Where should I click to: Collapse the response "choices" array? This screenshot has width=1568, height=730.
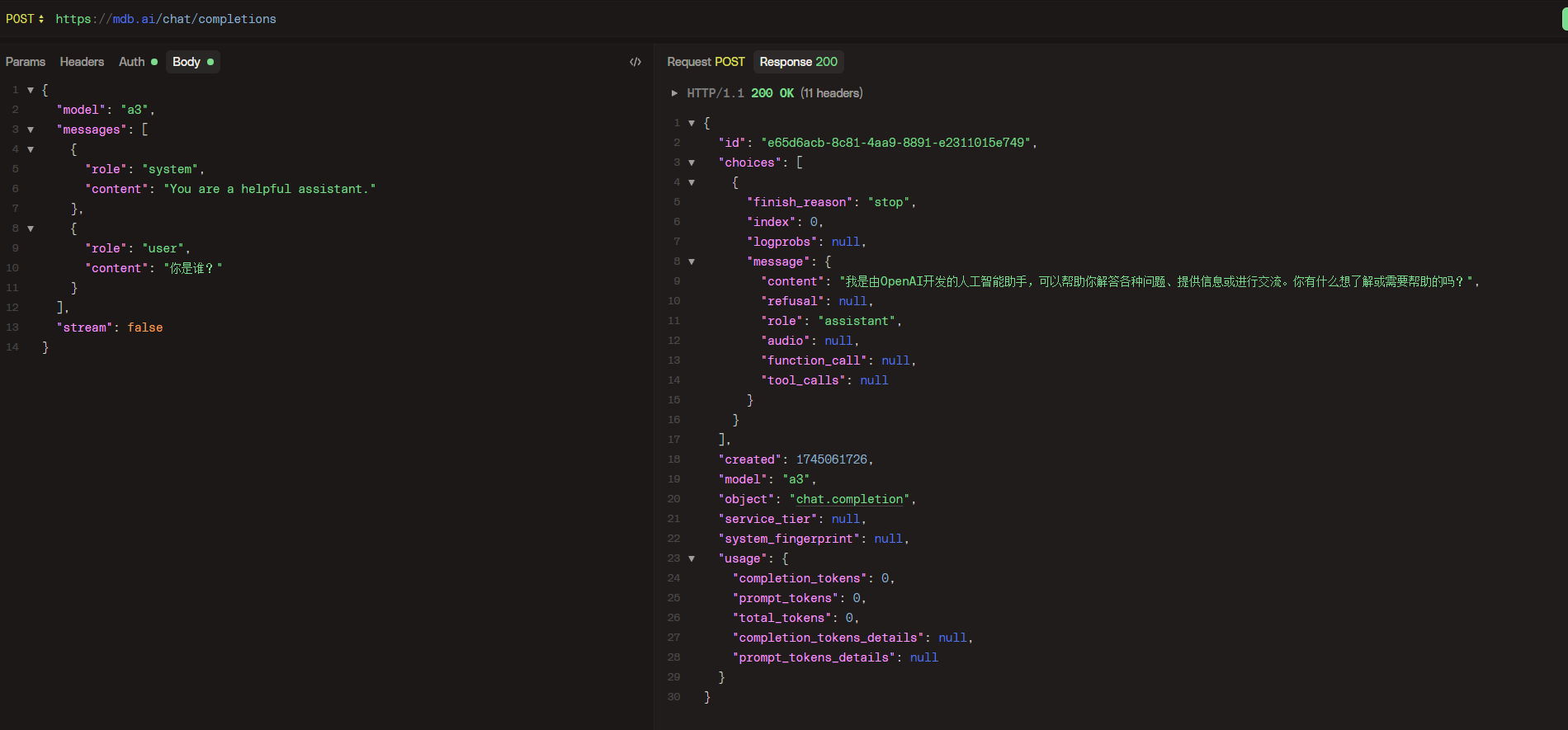pyautogui.click(x=692, y=162)
